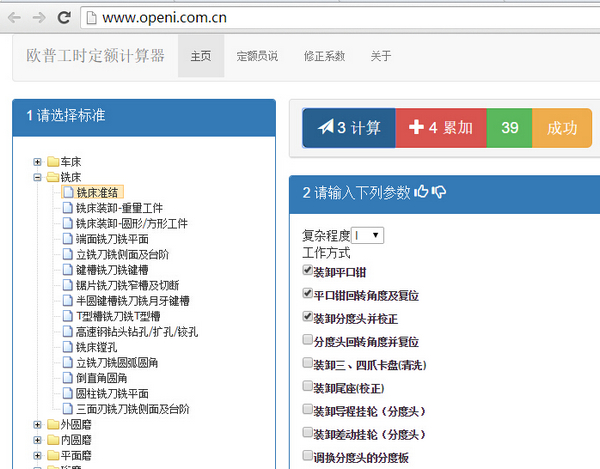
Task: Click the 车床 folder icon
Action: pos(53,162)
